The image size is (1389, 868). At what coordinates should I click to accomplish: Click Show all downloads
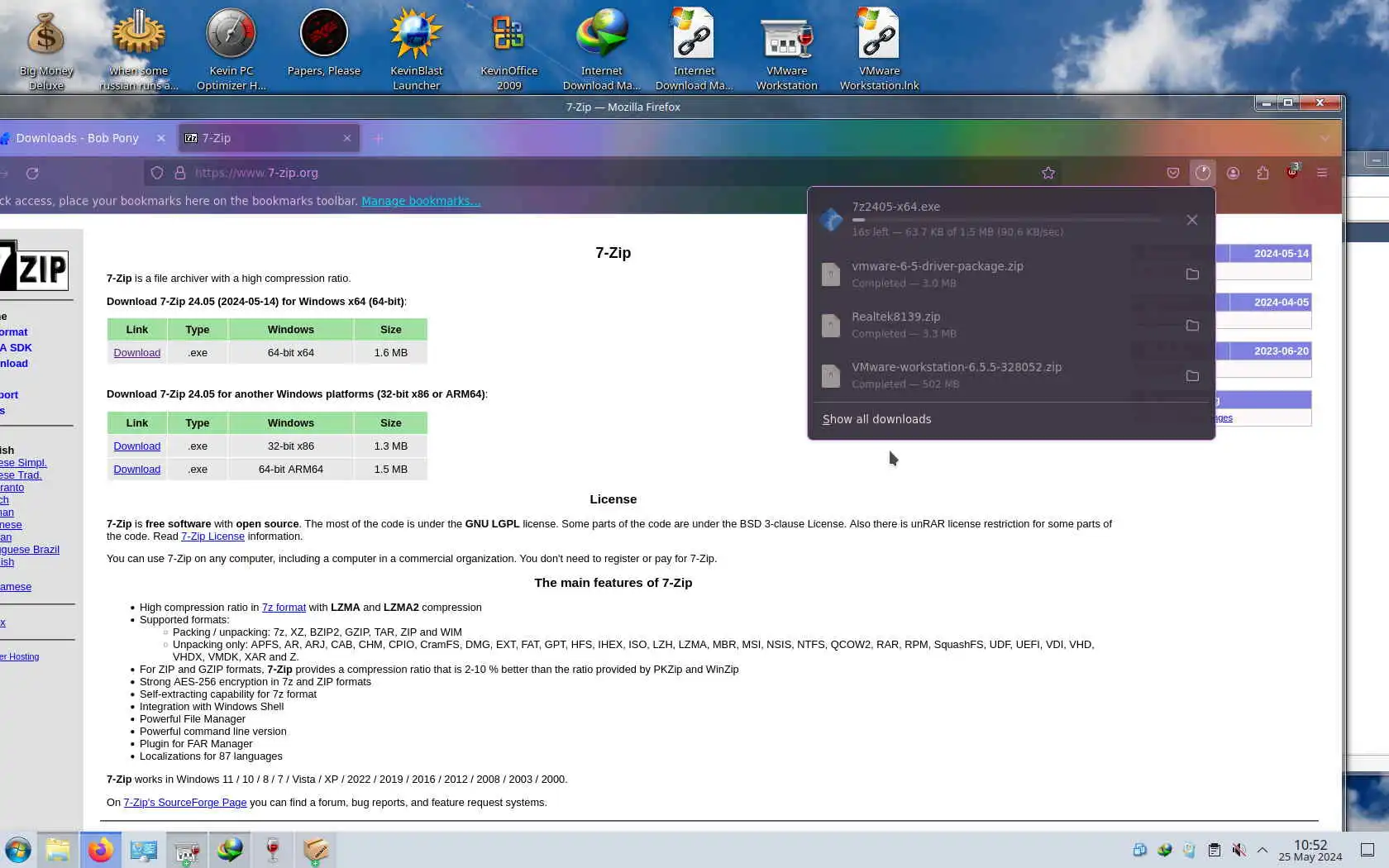(x=876, y=419)
